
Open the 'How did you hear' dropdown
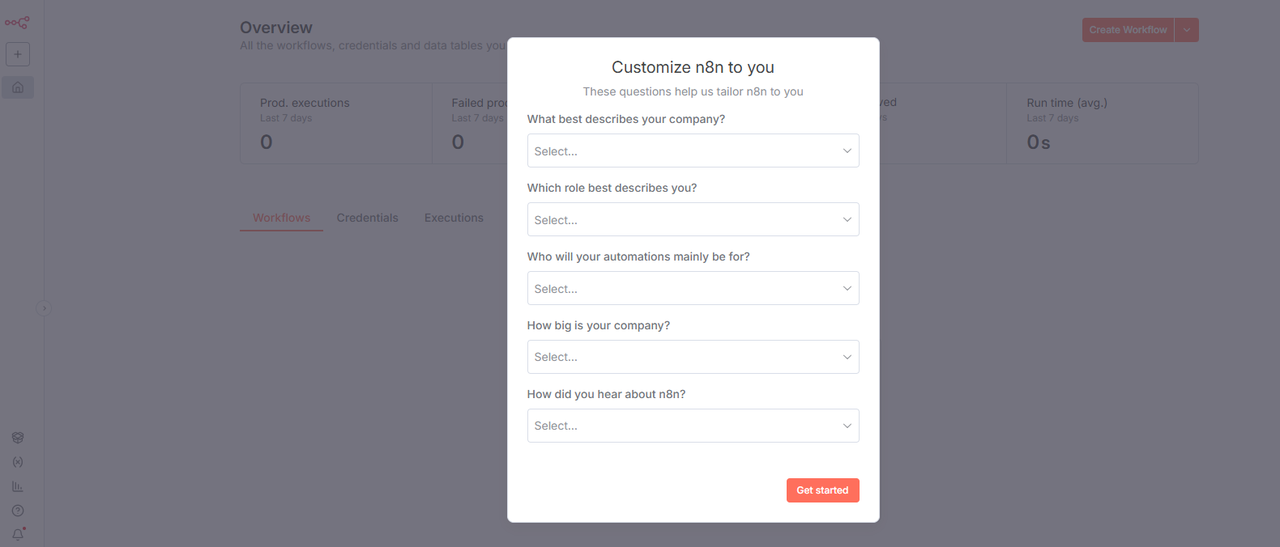693,425
